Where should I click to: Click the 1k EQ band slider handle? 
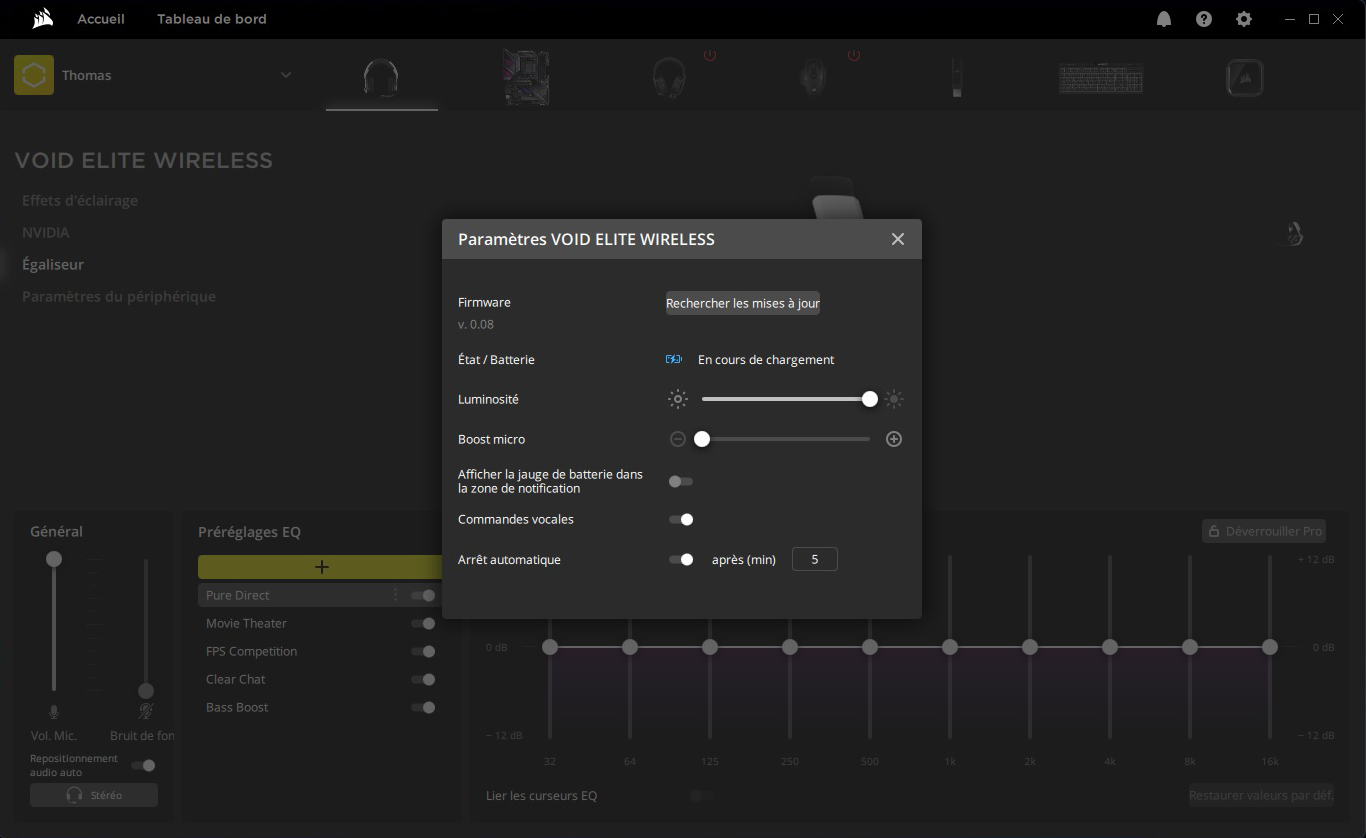[x=950, y=647]
